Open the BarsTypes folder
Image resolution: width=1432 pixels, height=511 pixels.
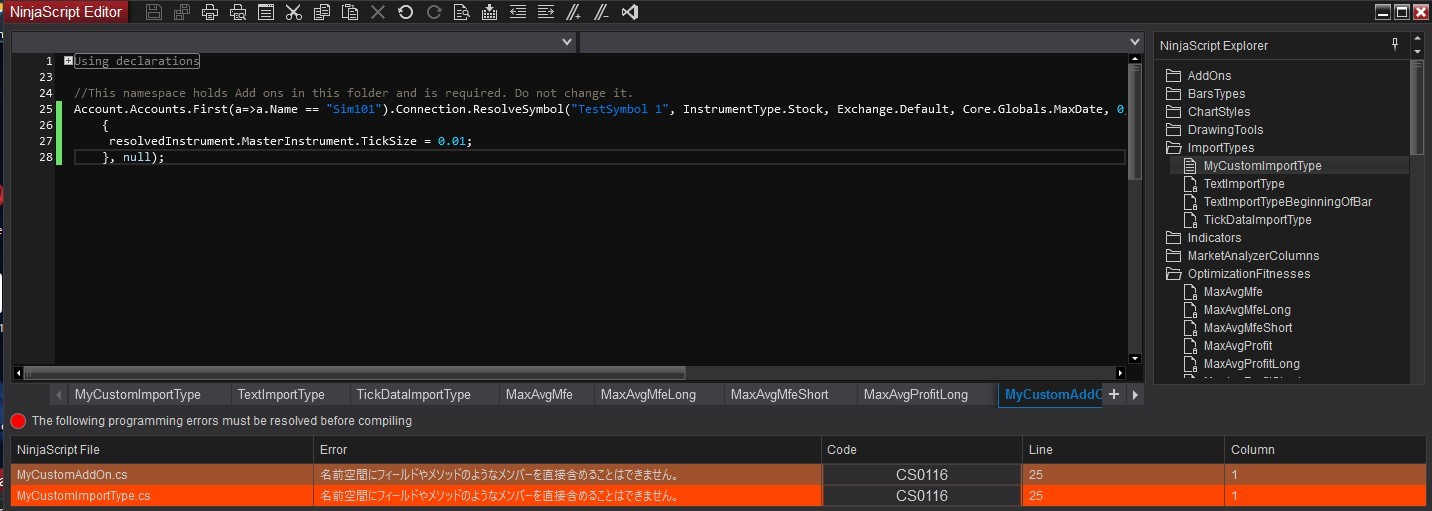pyautogui.click(x=1205, y=94)
